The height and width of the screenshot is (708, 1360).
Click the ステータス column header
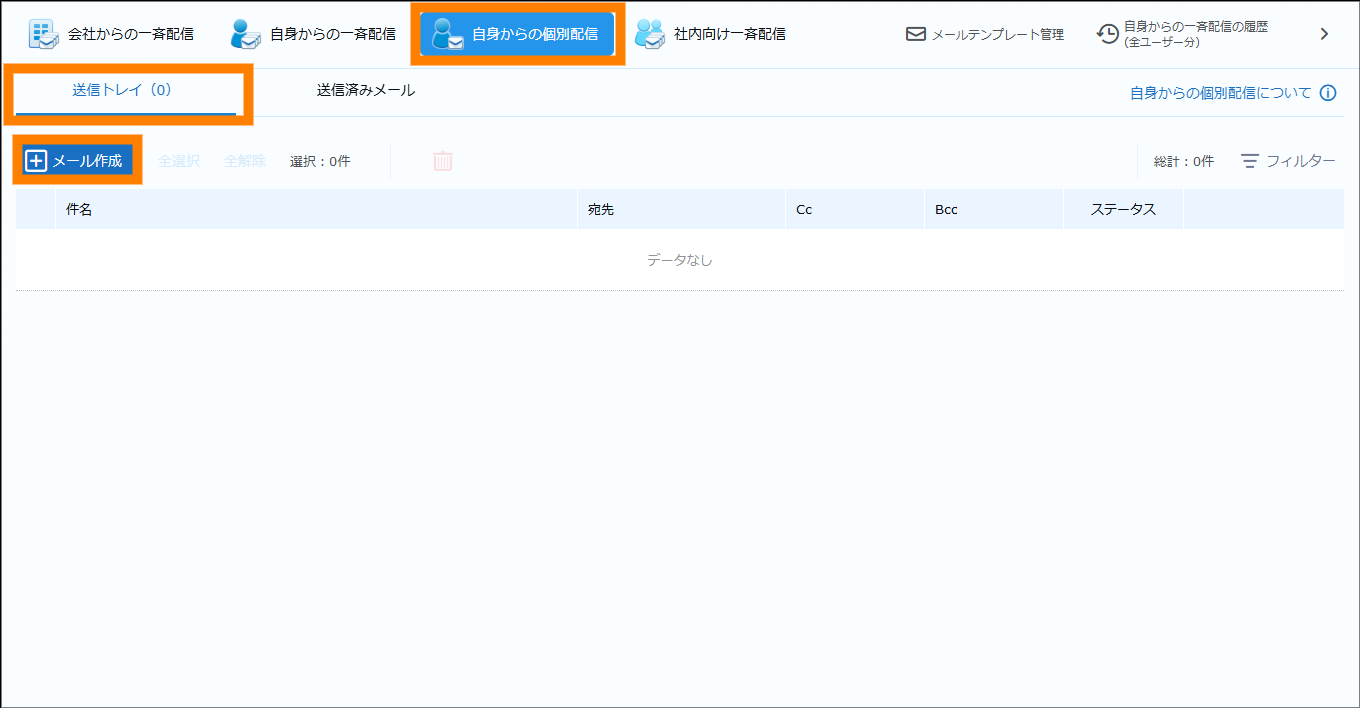click(1123, 209)
